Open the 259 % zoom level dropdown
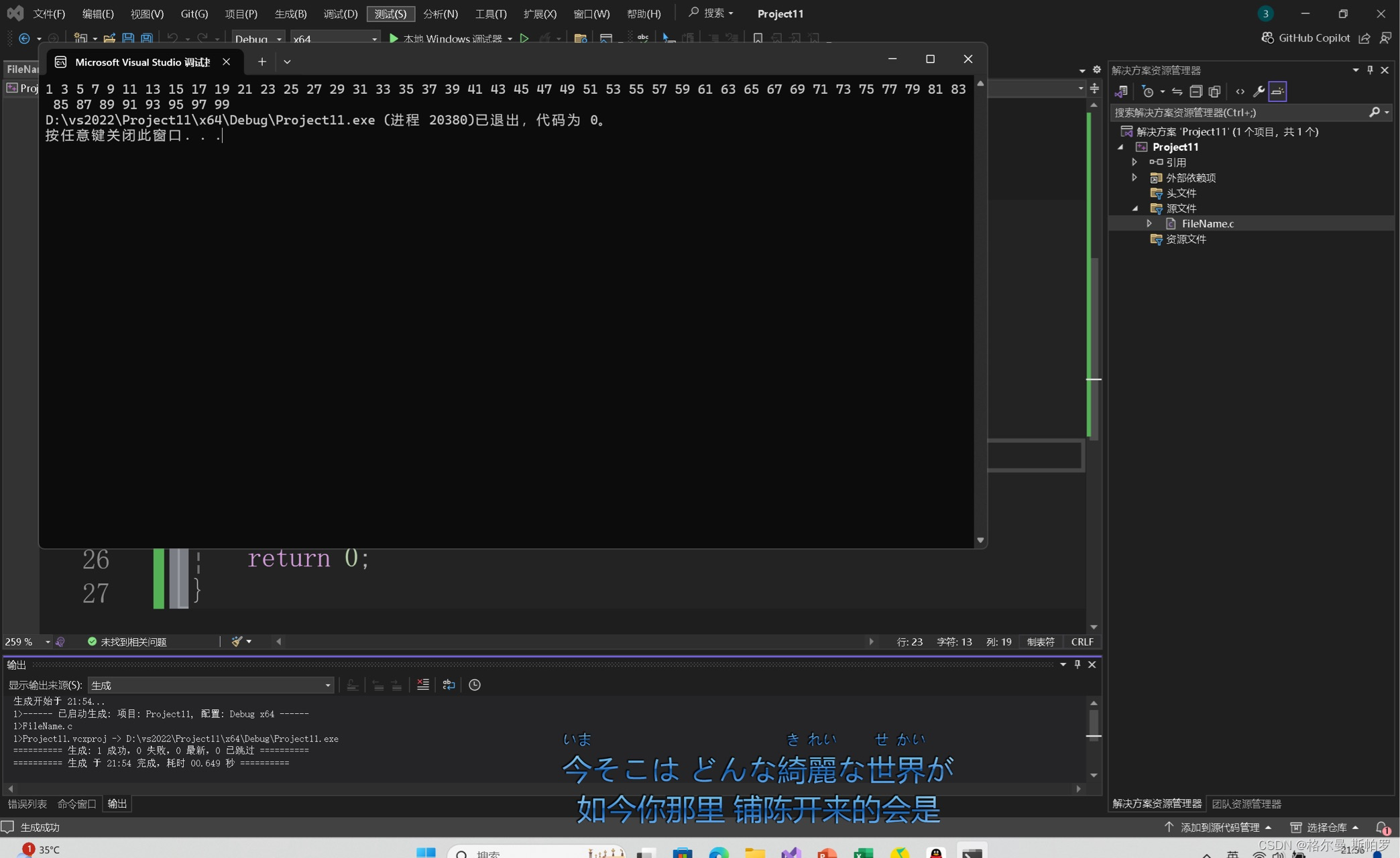 (48, 642)
